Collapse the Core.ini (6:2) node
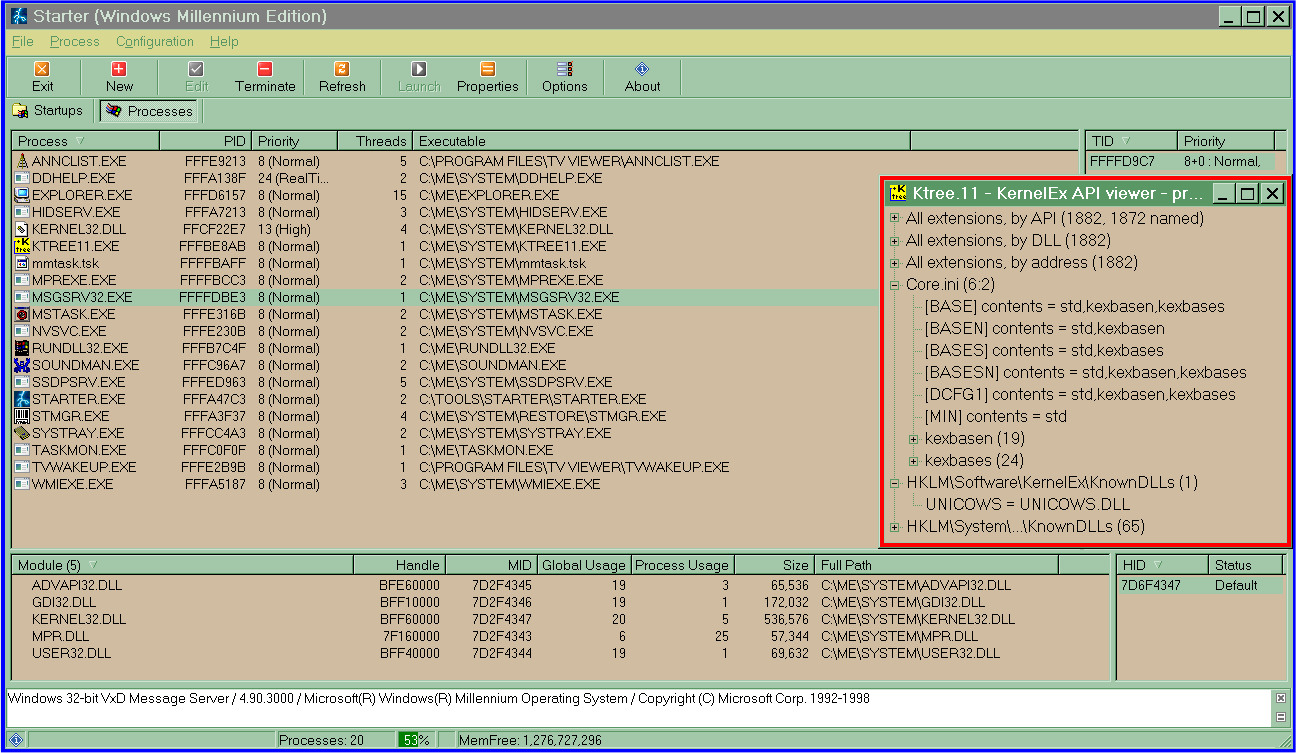The width and height of the screenshot is (1296, 753). tap(894, 284)
